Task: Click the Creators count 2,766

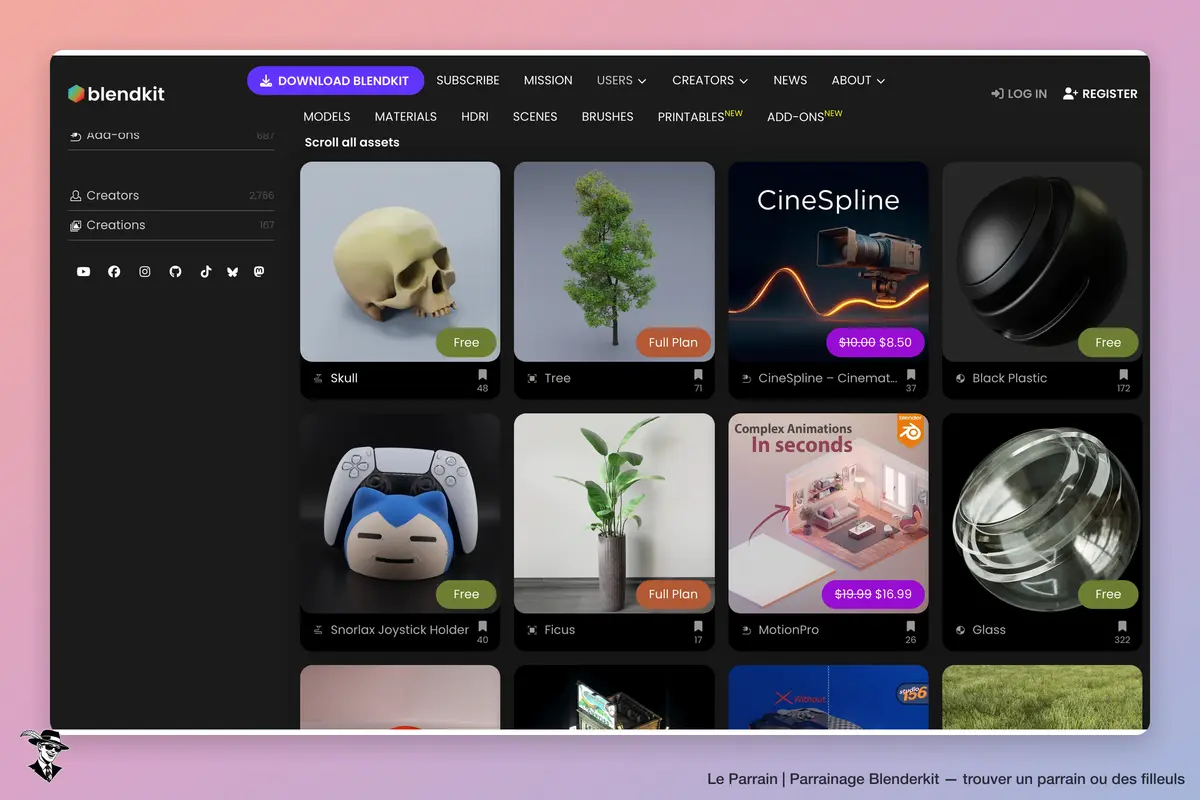Action: click(x=261, y=196)
